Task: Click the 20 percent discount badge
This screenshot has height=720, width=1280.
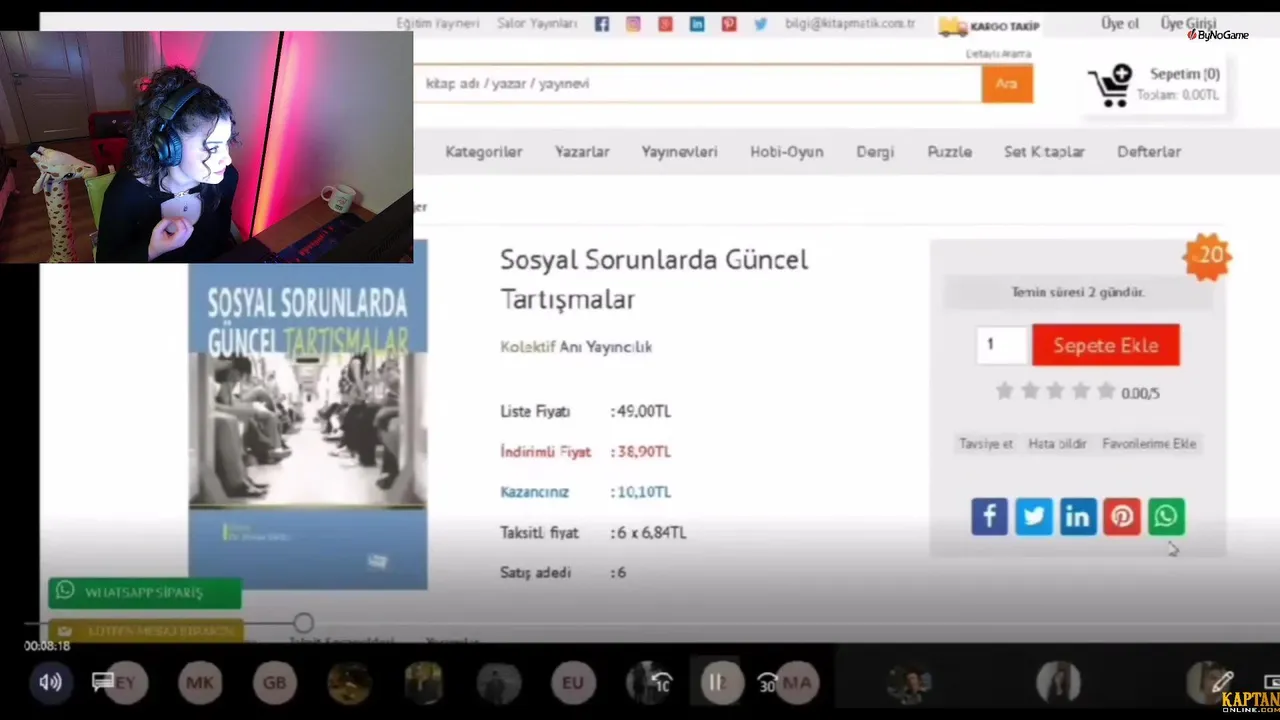Action: [1207, 256]
